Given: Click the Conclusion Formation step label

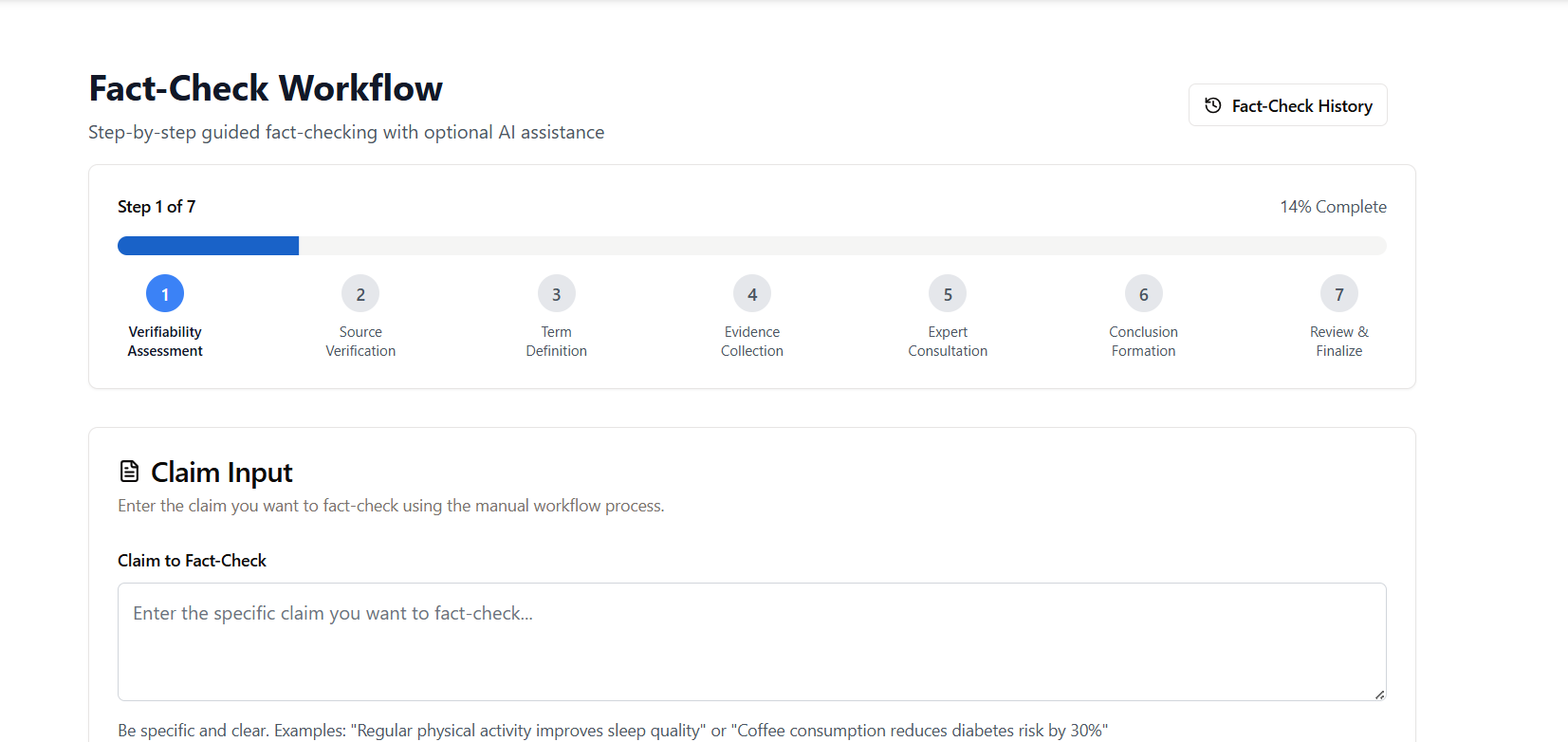Looking at the screenshot, I should tap(1143, 342).
